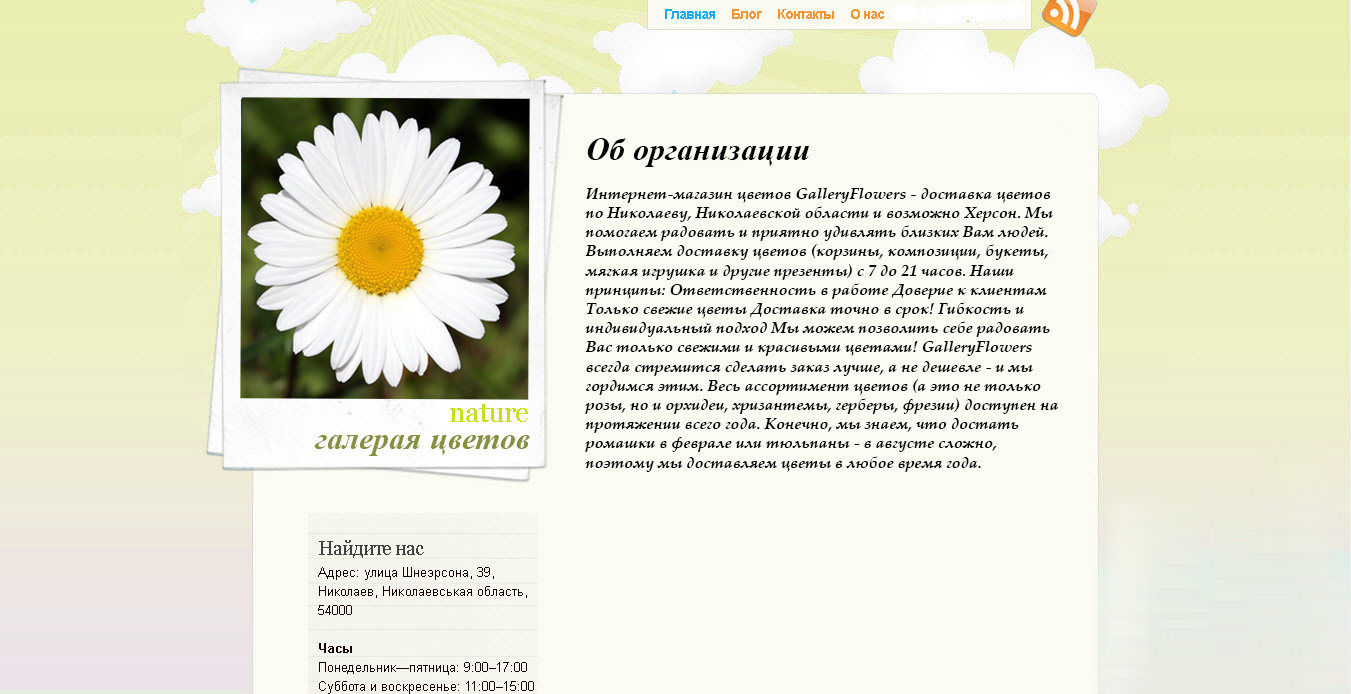
Task: Go to the Главная menu item
Action: coord(690,14)
